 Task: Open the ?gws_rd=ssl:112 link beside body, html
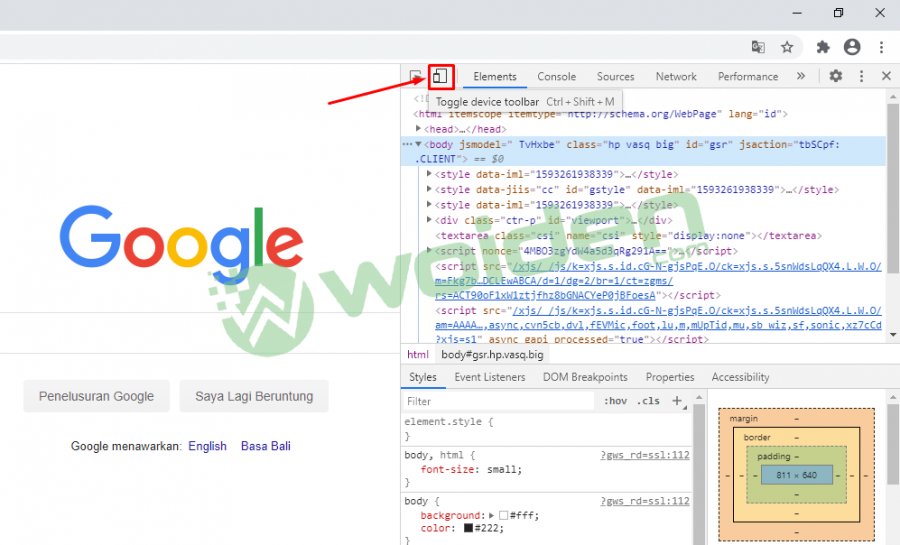pyautogui.click(x=645, y=455)
